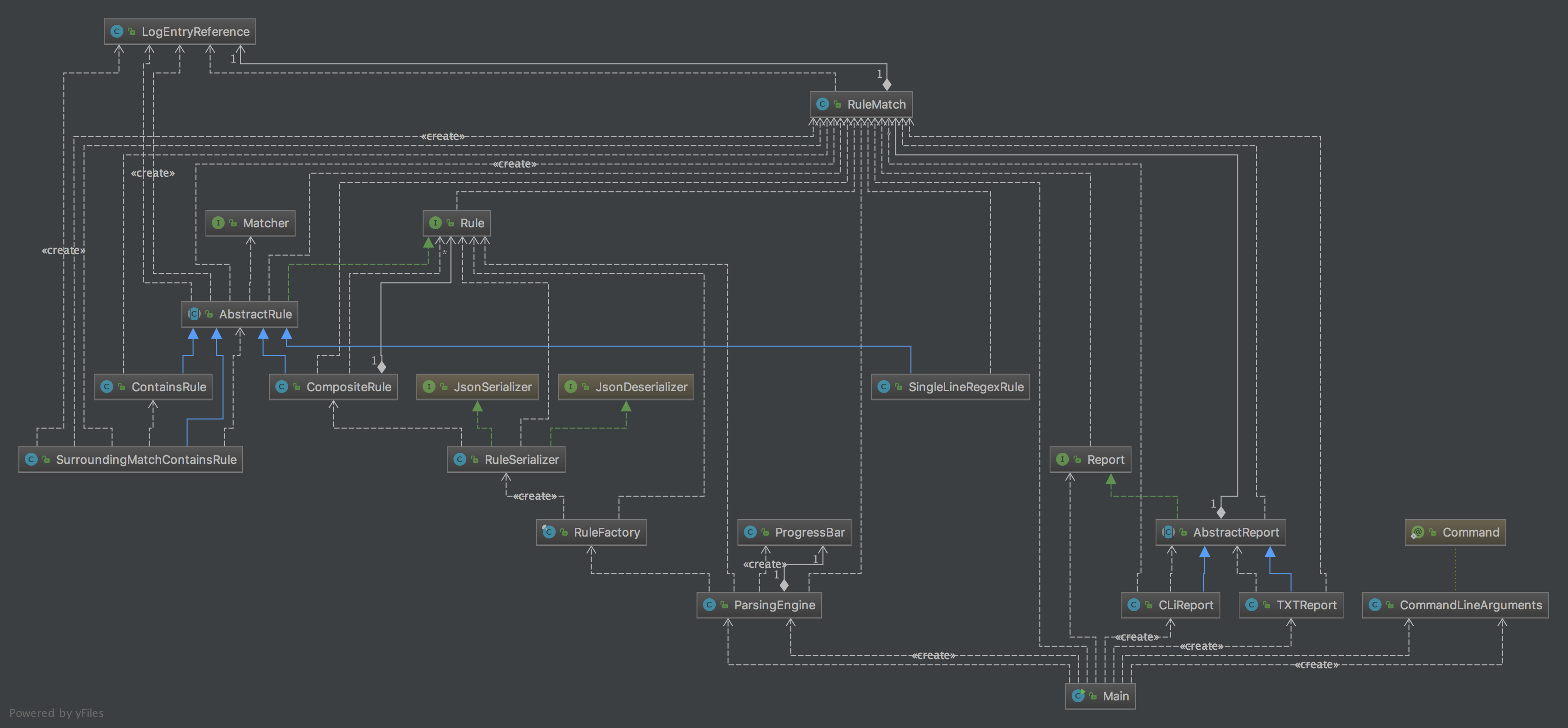
Task: Click the AbstractReport abstract class icon
Action: point(1168,532)
